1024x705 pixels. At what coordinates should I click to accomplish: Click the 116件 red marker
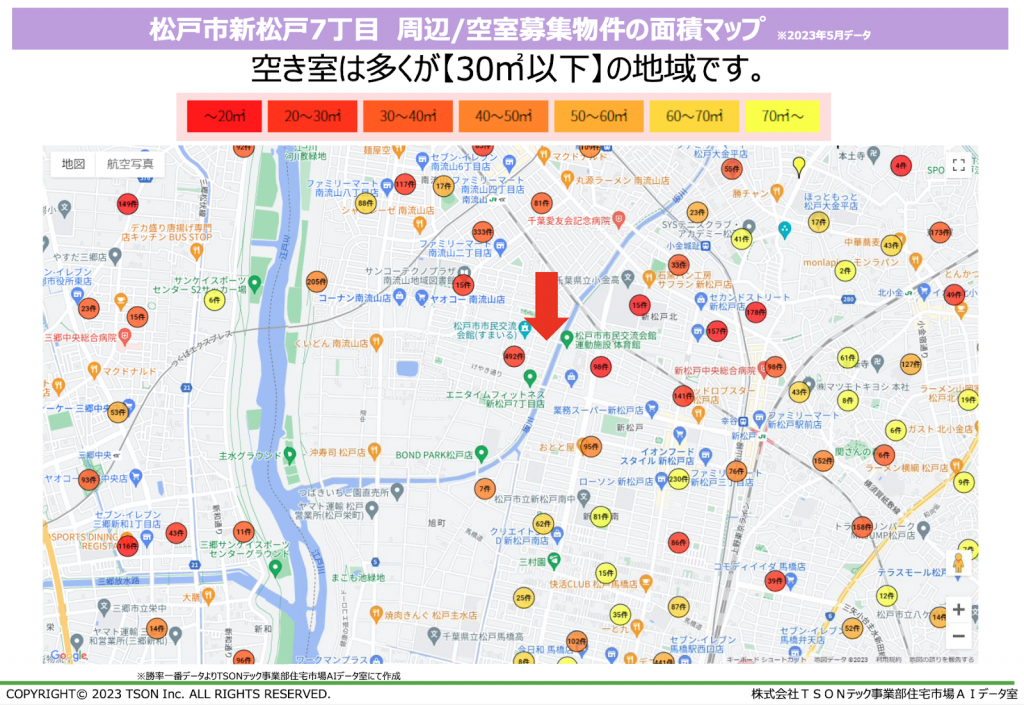click(127, 546)
